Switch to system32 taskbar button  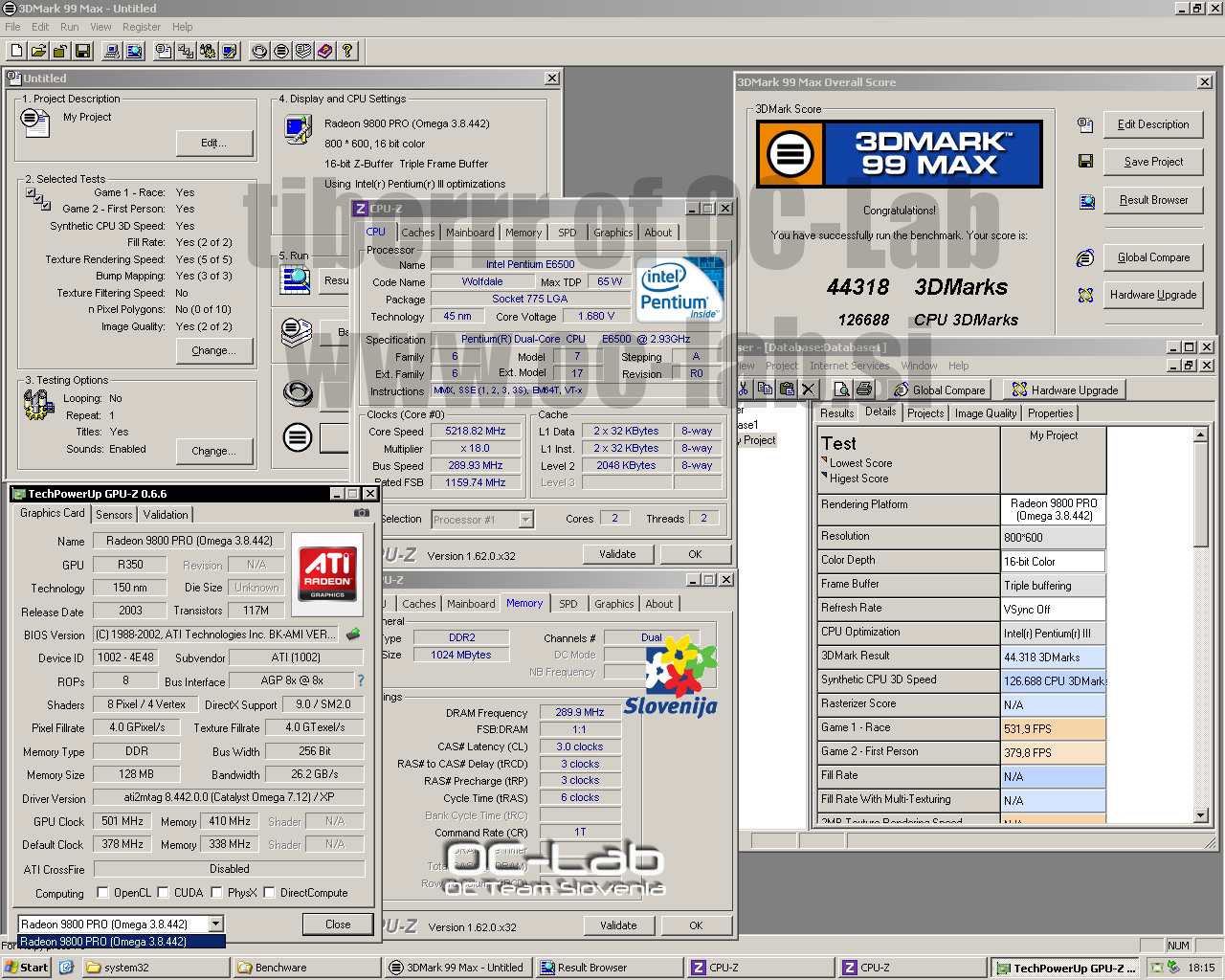tap(156, 968)
